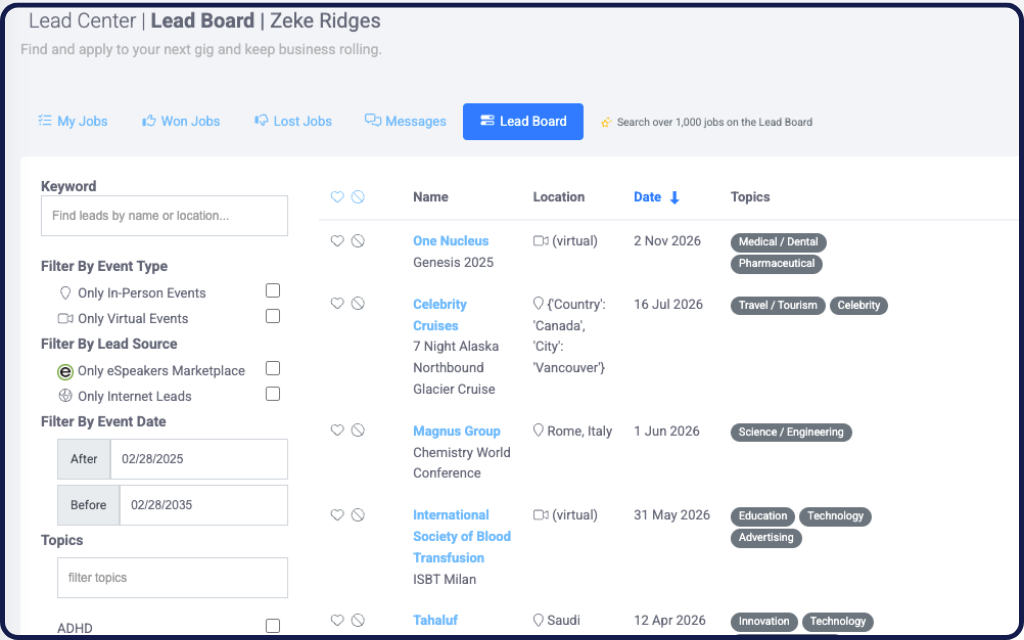Viewport: 1024px width, 640px height.
Task: Hide the International Society of Blood Transfusion lead
Action: click(x=358, y=515)
